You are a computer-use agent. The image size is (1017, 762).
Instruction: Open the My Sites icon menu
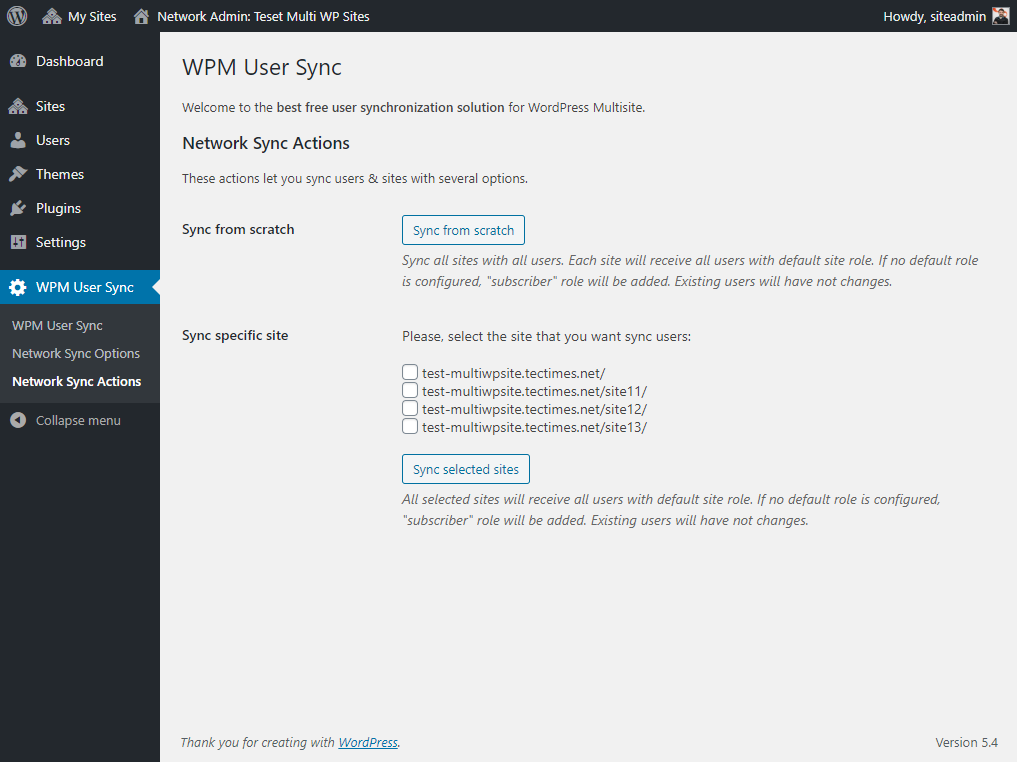(52, 16)
